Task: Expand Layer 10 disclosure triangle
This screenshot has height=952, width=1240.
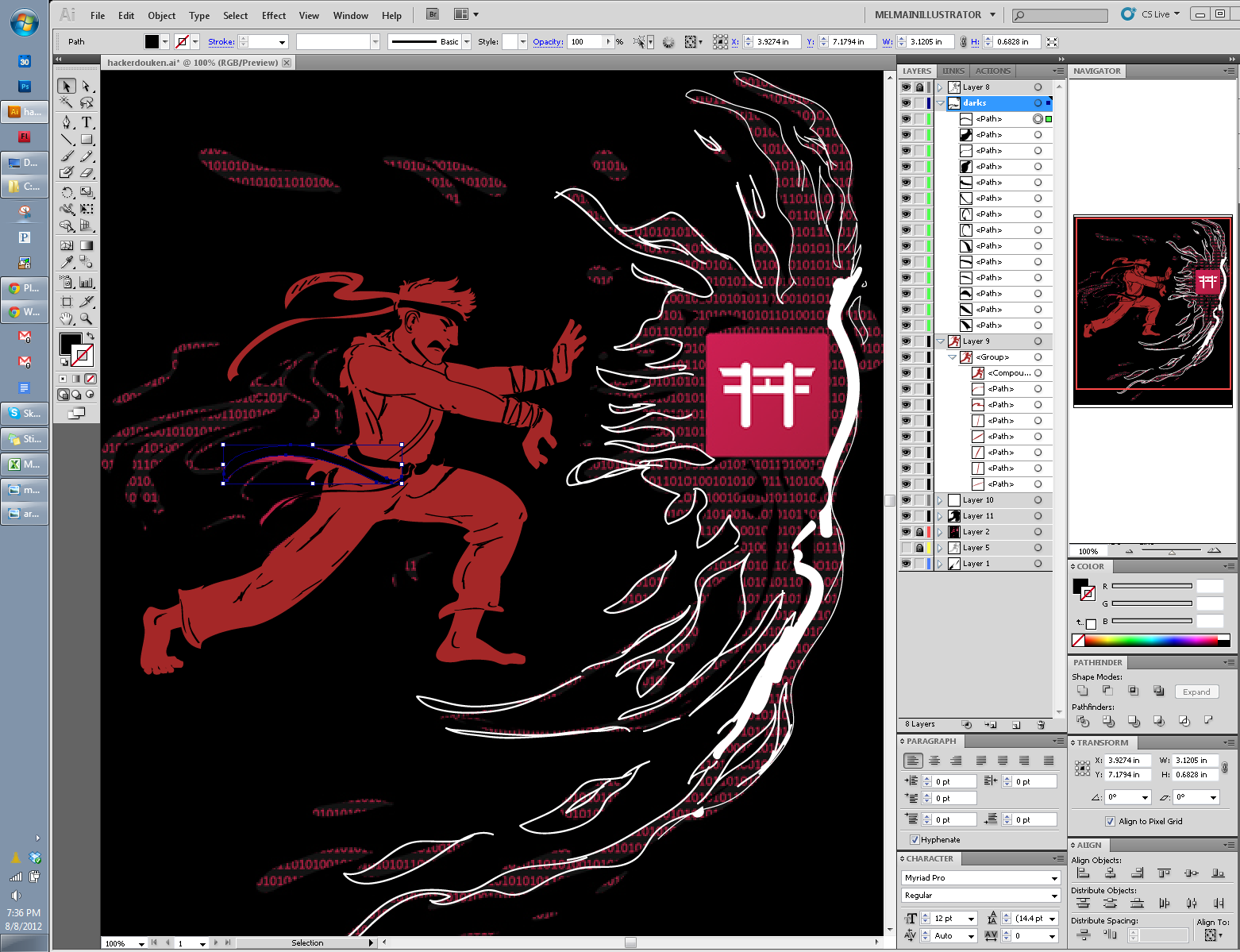Action: 940,500
